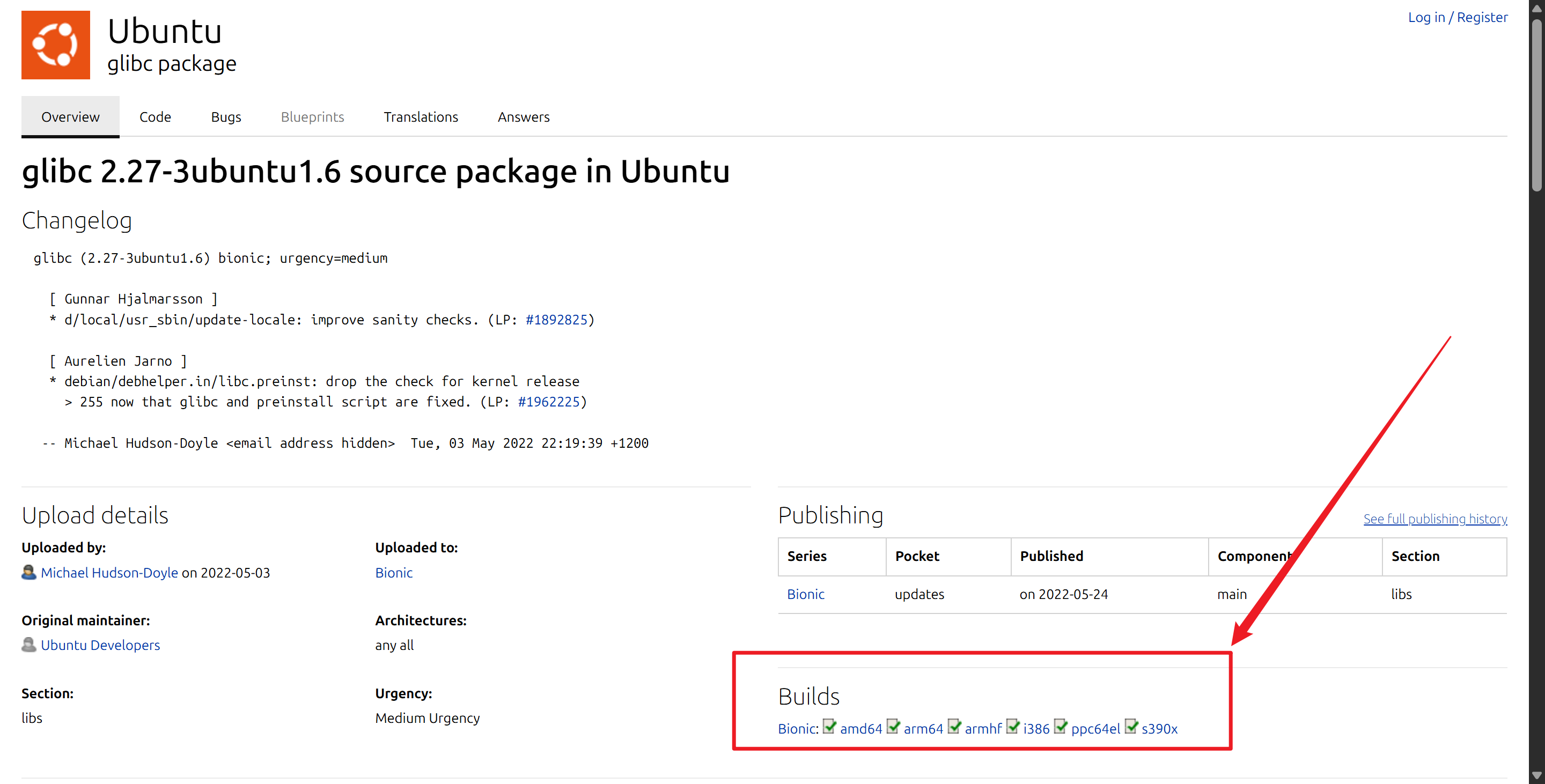This screenshot has height=784, width=1545.
Task: Select the Answers tab
Action: (524, 117)
